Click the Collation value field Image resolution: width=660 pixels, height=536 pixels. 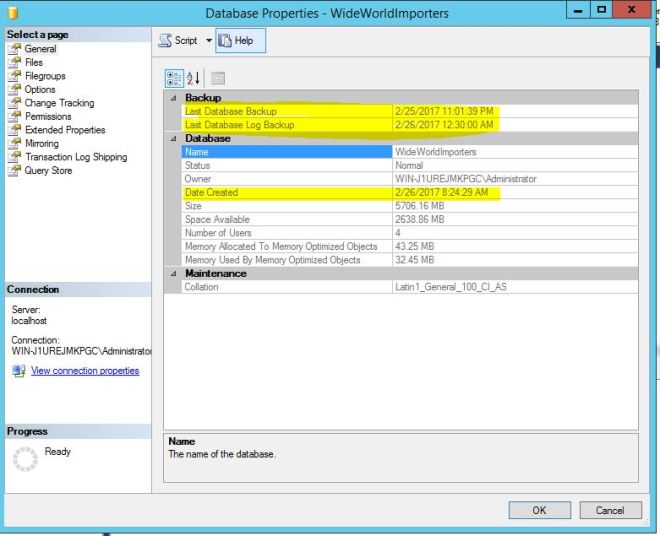tap(513, 287)
